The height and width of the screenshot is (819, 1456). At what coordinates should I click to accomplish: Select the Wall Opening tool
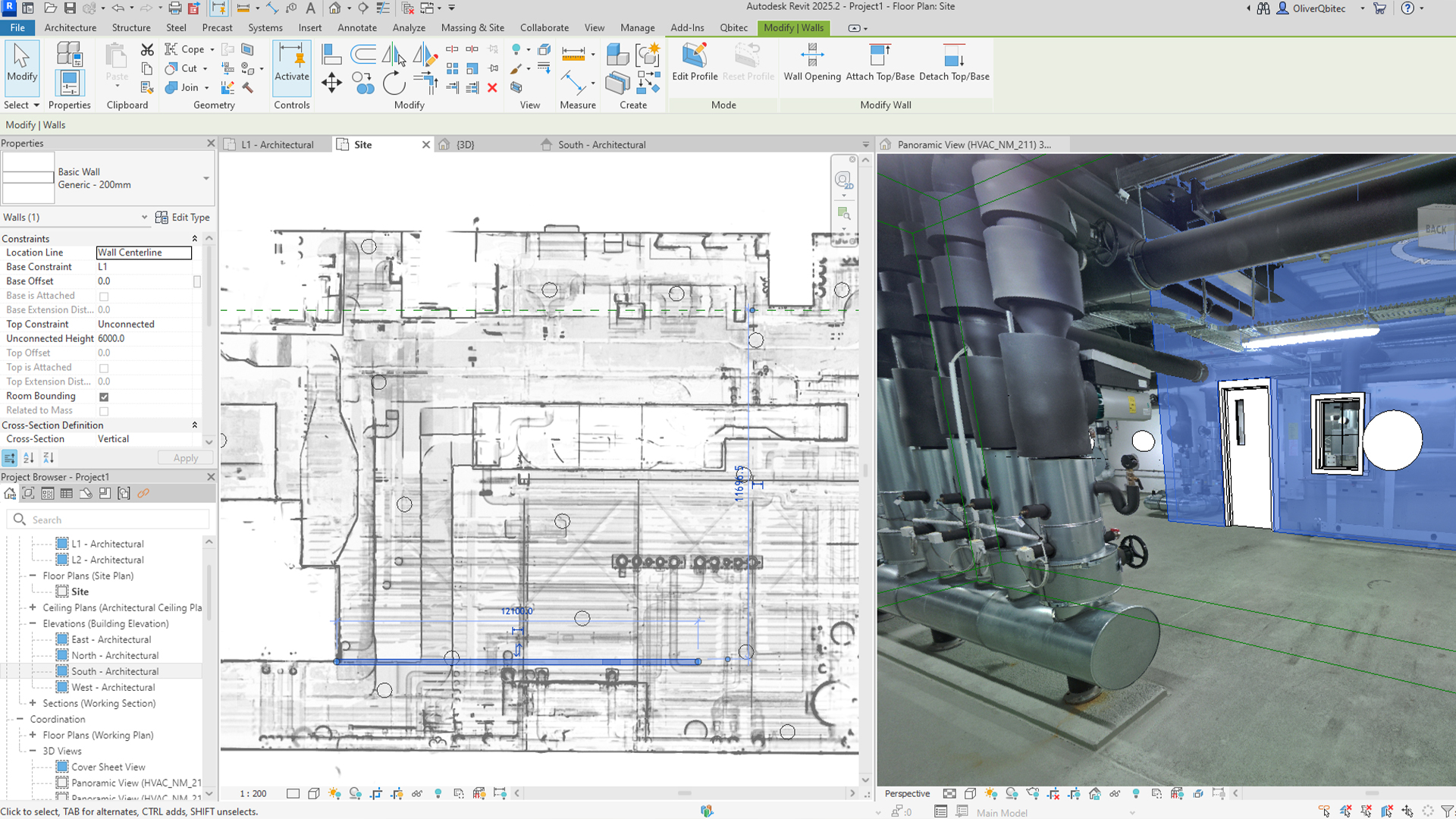pos(811,61)
